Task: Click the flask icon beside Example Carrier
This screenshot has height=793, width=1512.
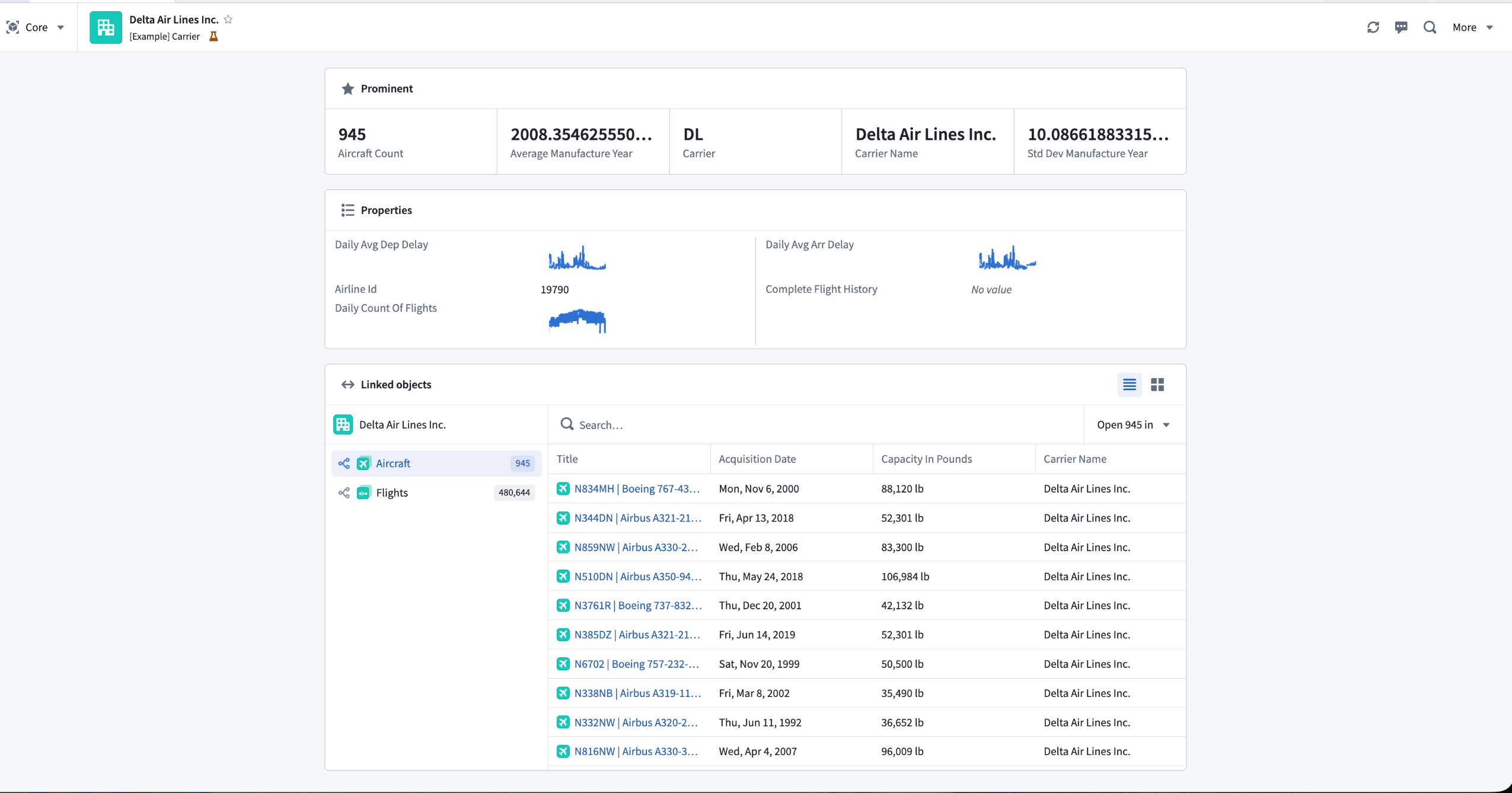Action: click(214, 37)
